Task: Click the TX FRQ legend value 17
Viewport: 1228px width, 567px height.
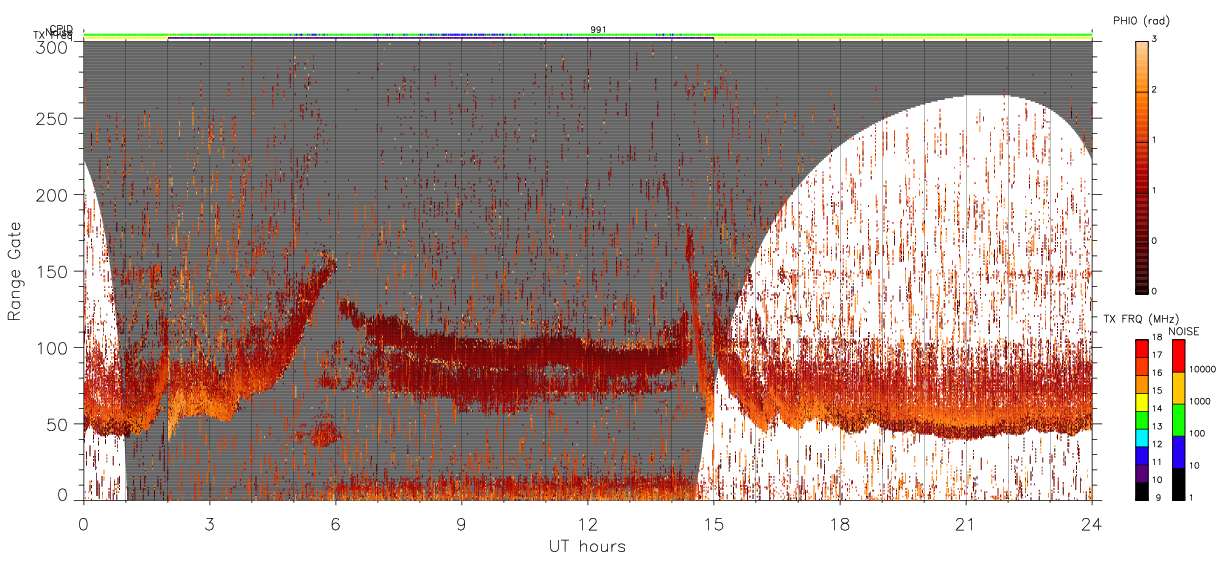Action: 1155,357
